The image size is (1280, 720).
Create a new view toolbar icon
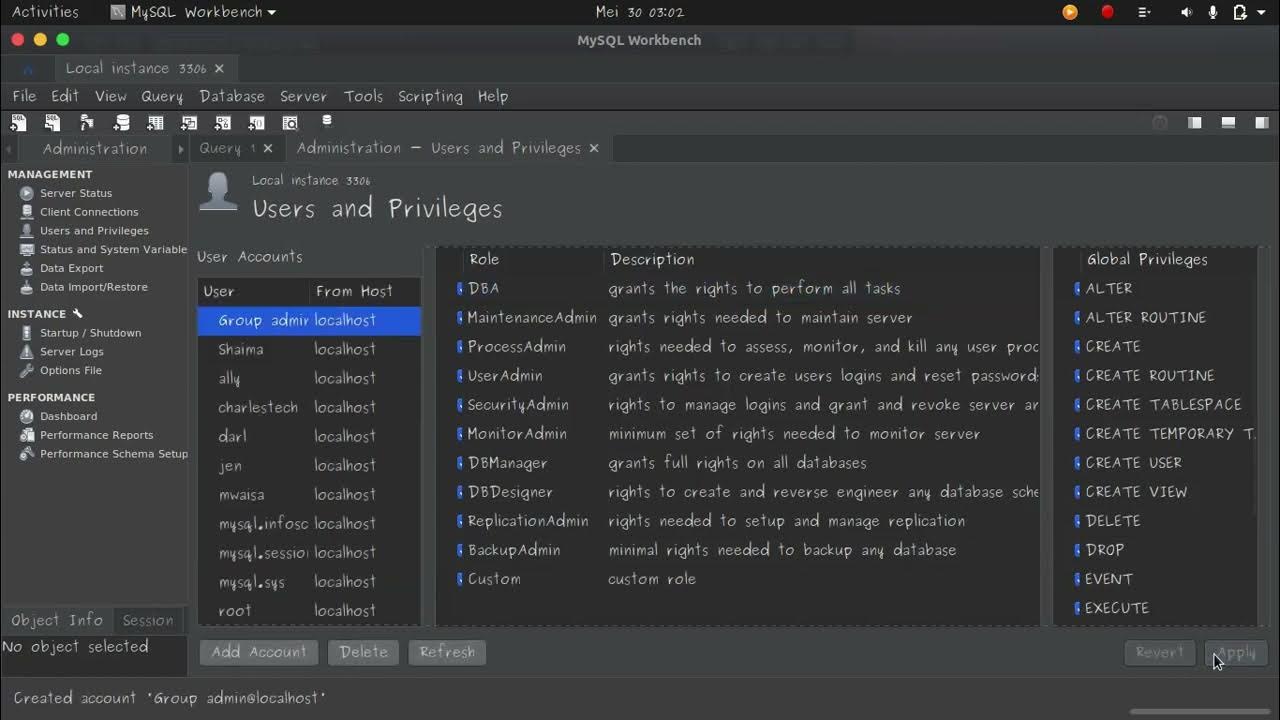pos(189,123)
